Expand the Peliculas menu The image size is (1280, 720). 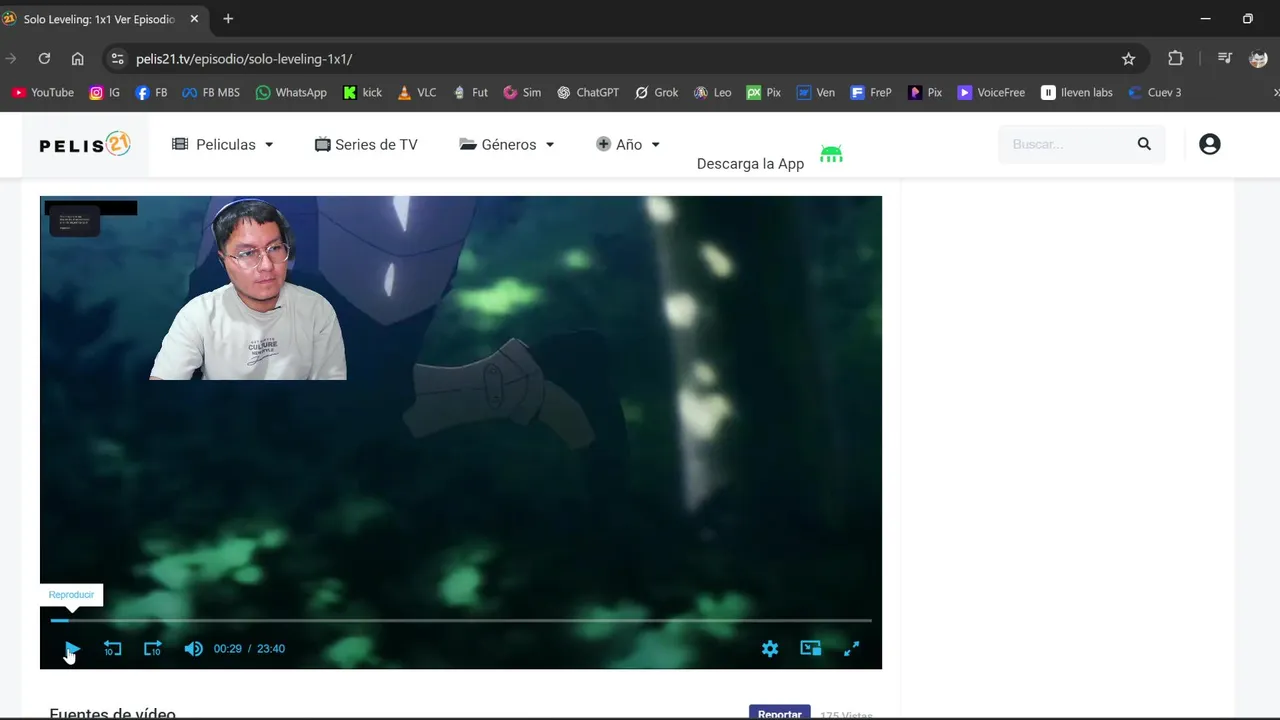(223, 144)
